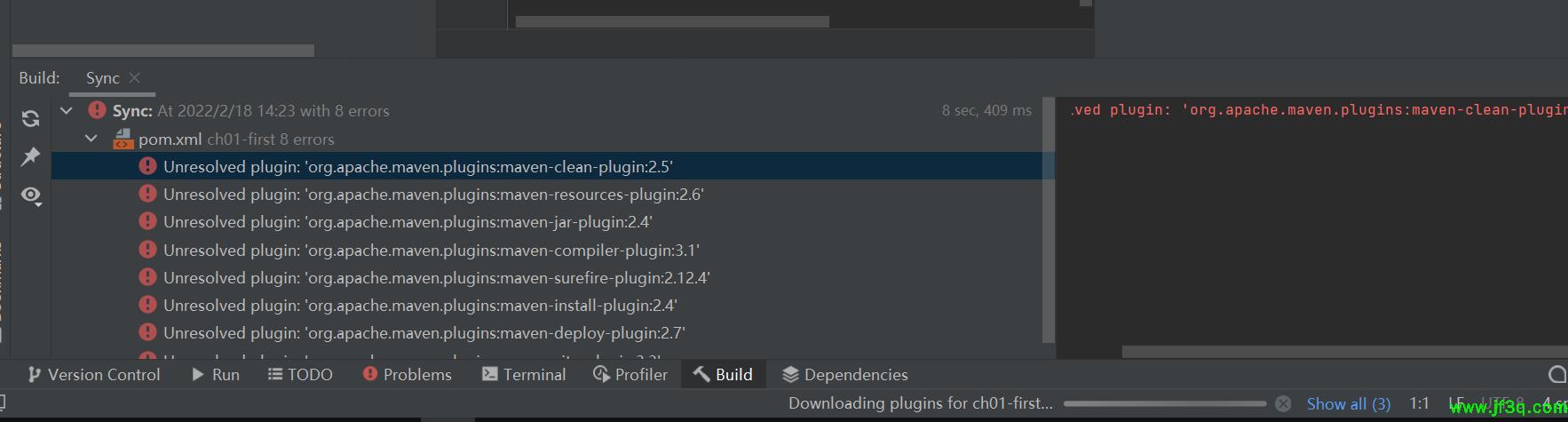Open the Problems tool window

[408, 375]
